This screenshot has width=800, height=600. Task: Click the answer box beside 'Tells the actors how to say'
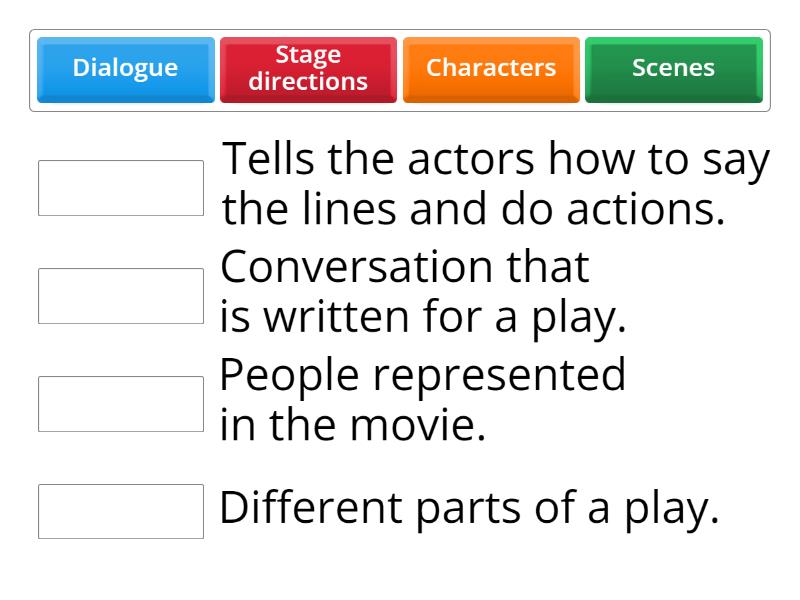pos(120,186)
